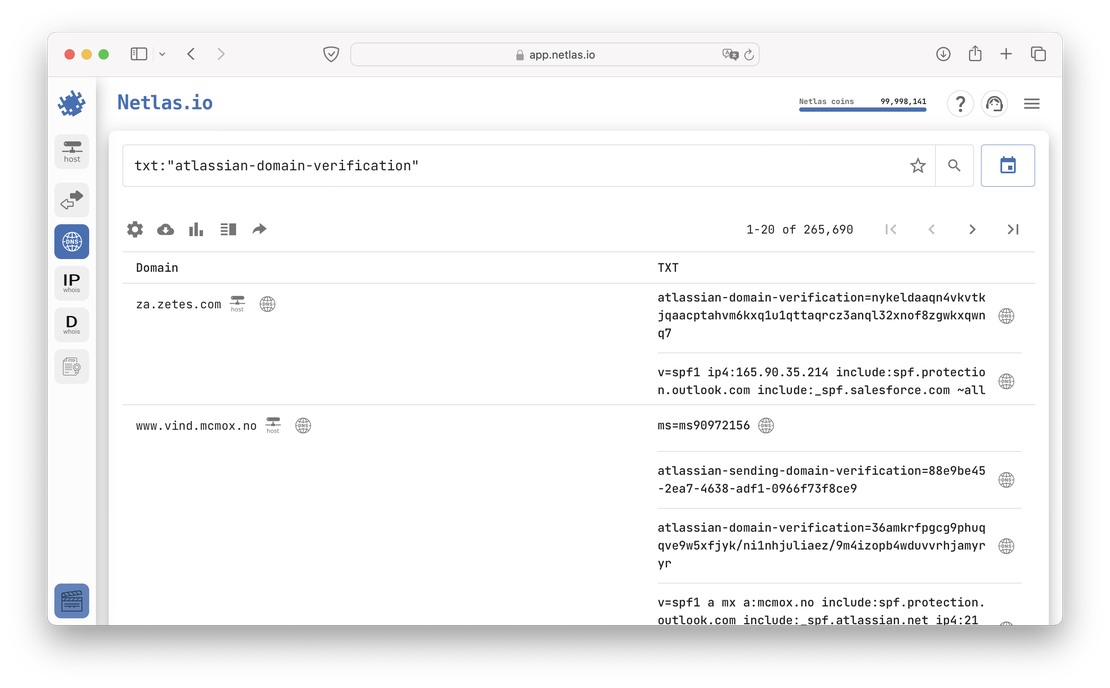Open the help question mark
The height and width of the screenshot is (688, 1110).
[960, 103]
